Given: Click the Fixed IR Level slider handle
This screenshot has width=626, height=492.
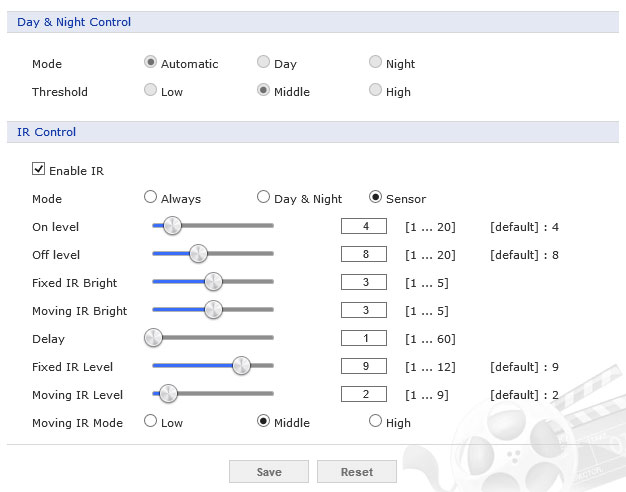Looking at the screenshot, I should coord(241,366).
